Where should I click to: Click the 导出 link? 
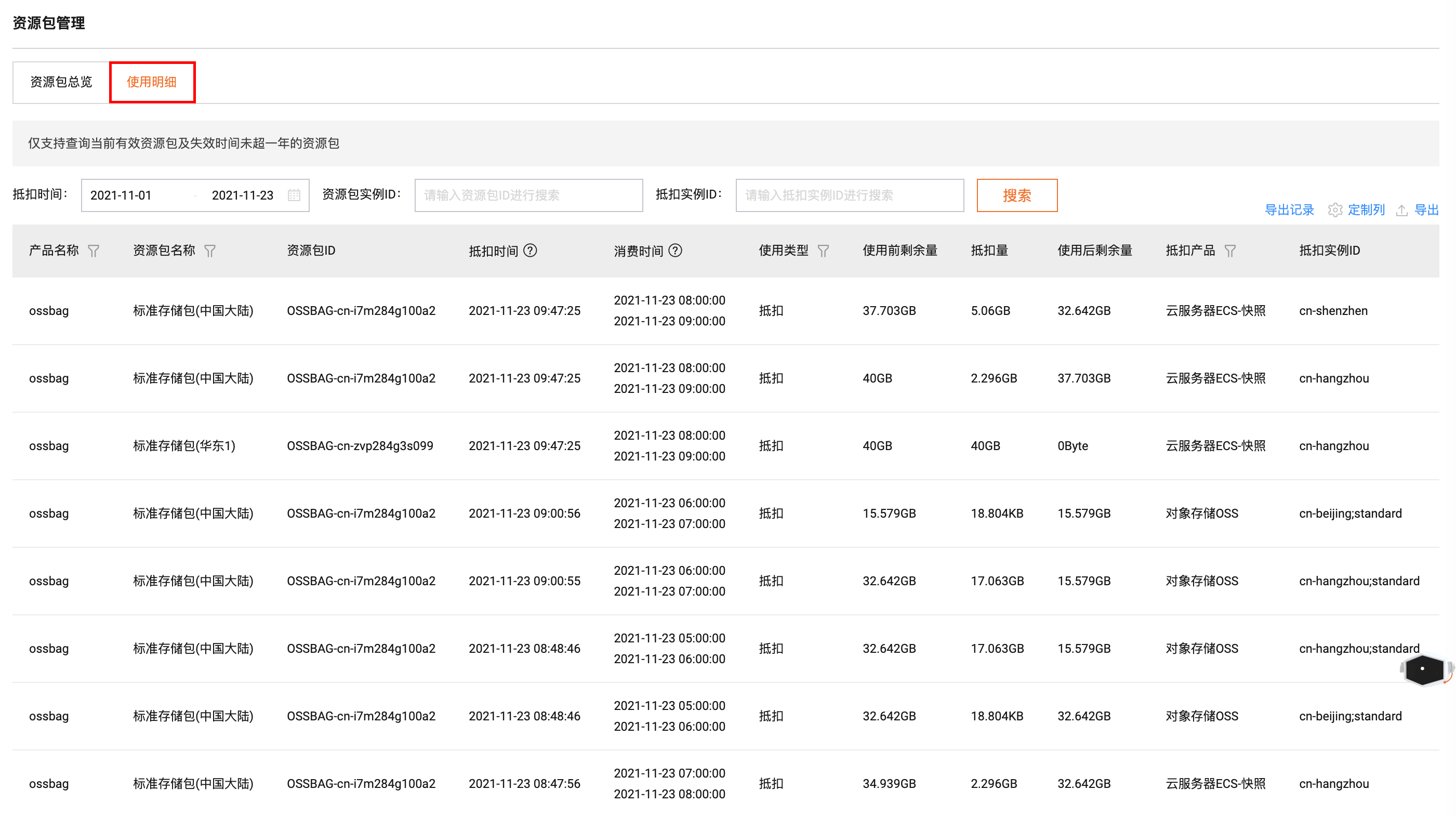click(1426, 210)
